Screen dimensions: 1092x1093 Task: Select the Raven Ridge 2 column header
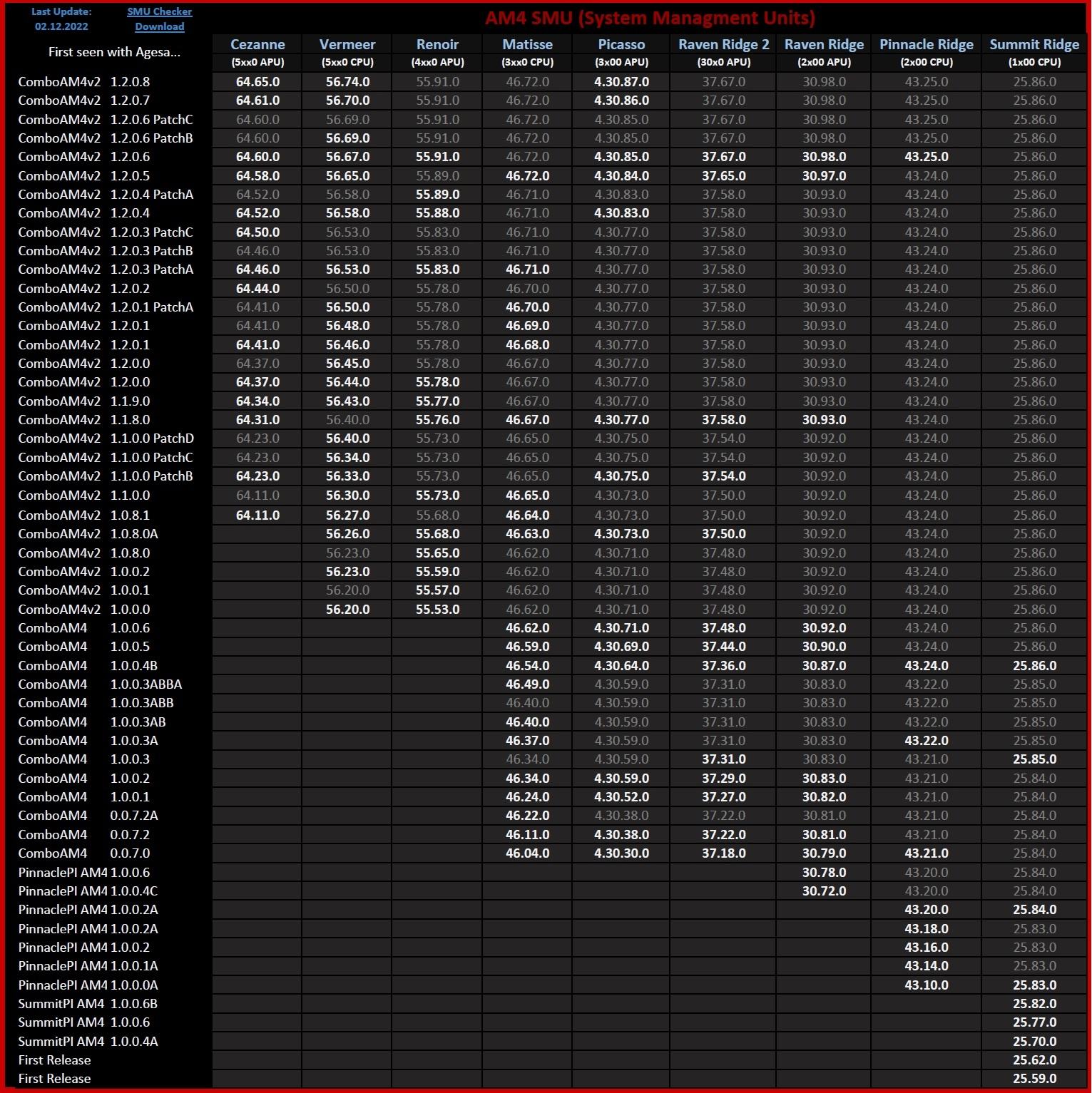pos(724,44)
